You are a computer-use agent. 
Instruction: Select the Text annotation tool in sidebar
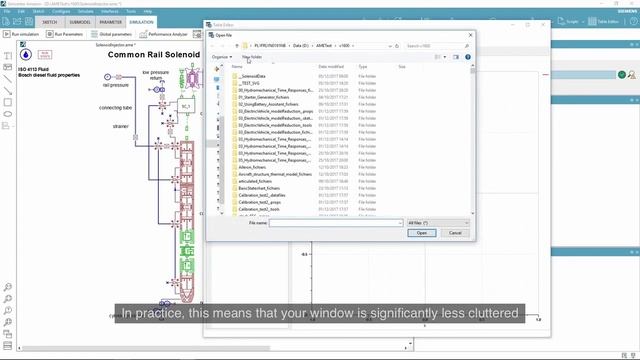coord(7,56)
